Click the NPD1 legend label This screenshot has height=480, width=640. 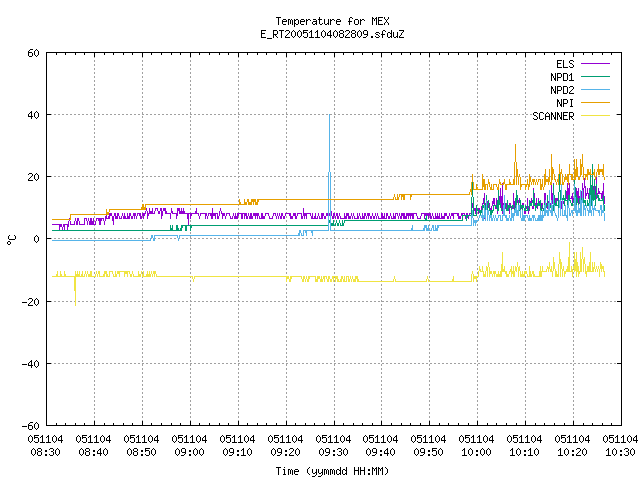562,77
